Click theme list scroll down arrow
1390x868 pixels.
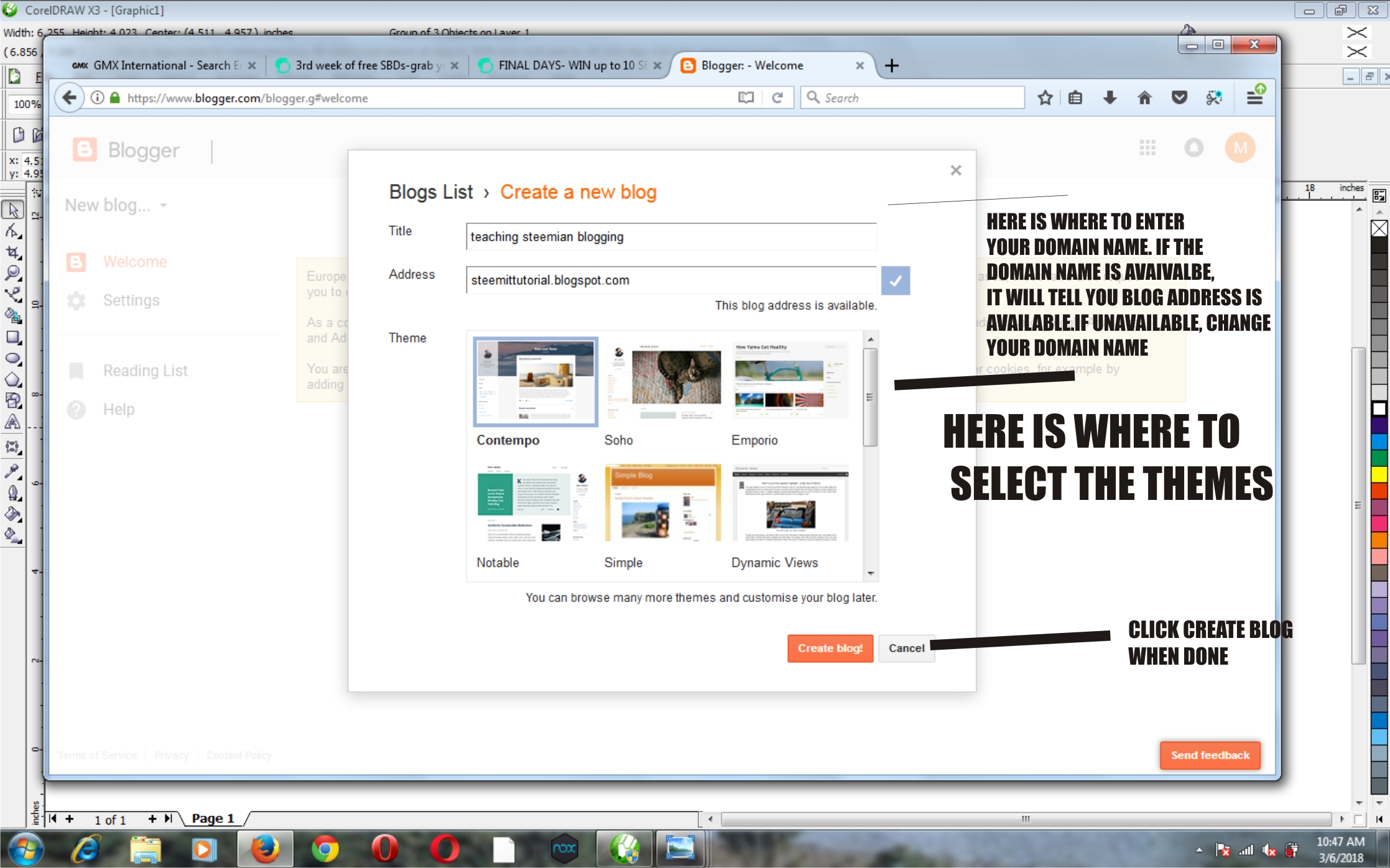(x=871, y=573)
